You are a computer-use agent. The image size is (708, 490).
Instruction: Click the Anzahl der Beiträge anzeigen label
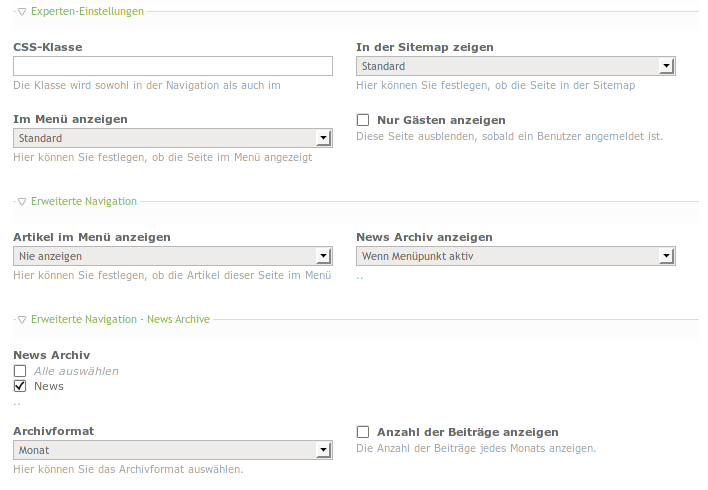point(467,432)
